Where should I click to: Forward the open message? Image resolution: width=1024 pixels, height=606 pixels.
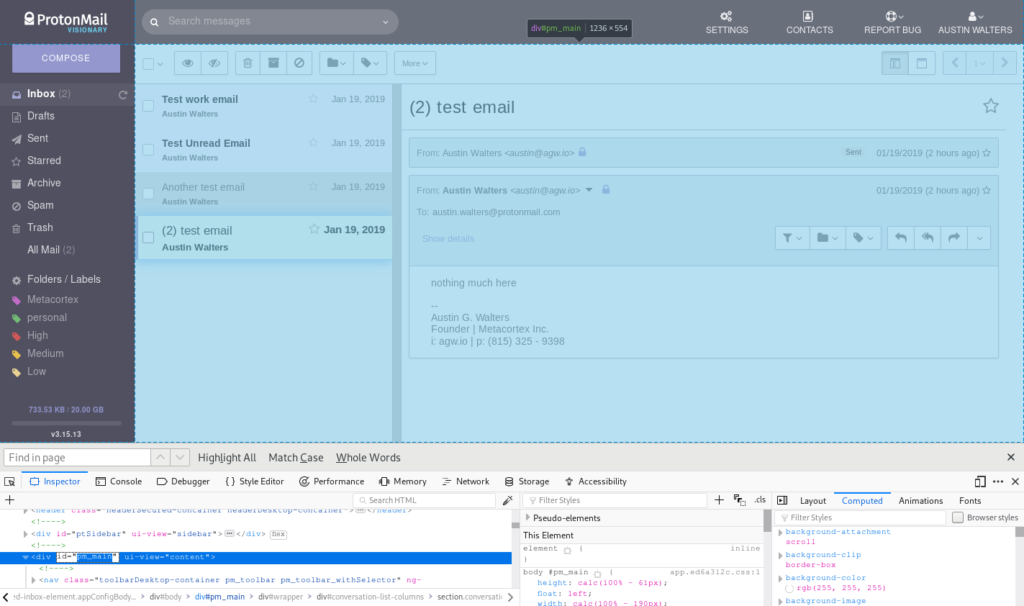click(x=952, y=237)
